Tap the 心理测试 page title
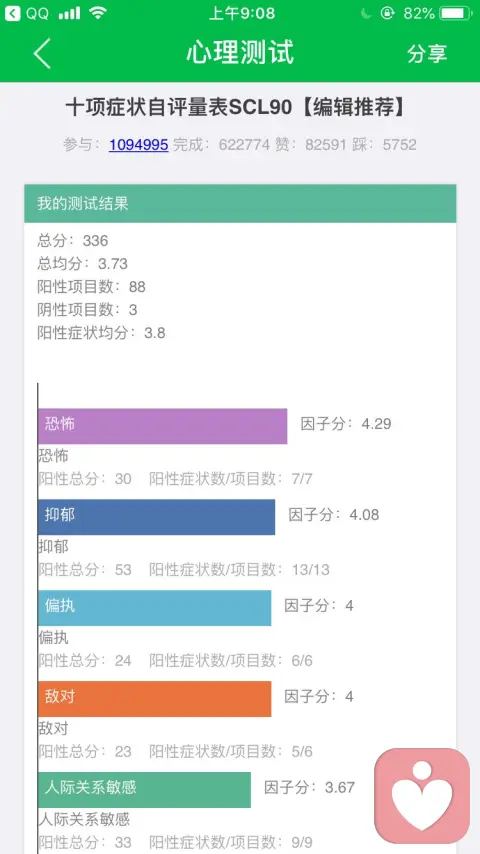The image size is (480, 854). pos(240,53)
